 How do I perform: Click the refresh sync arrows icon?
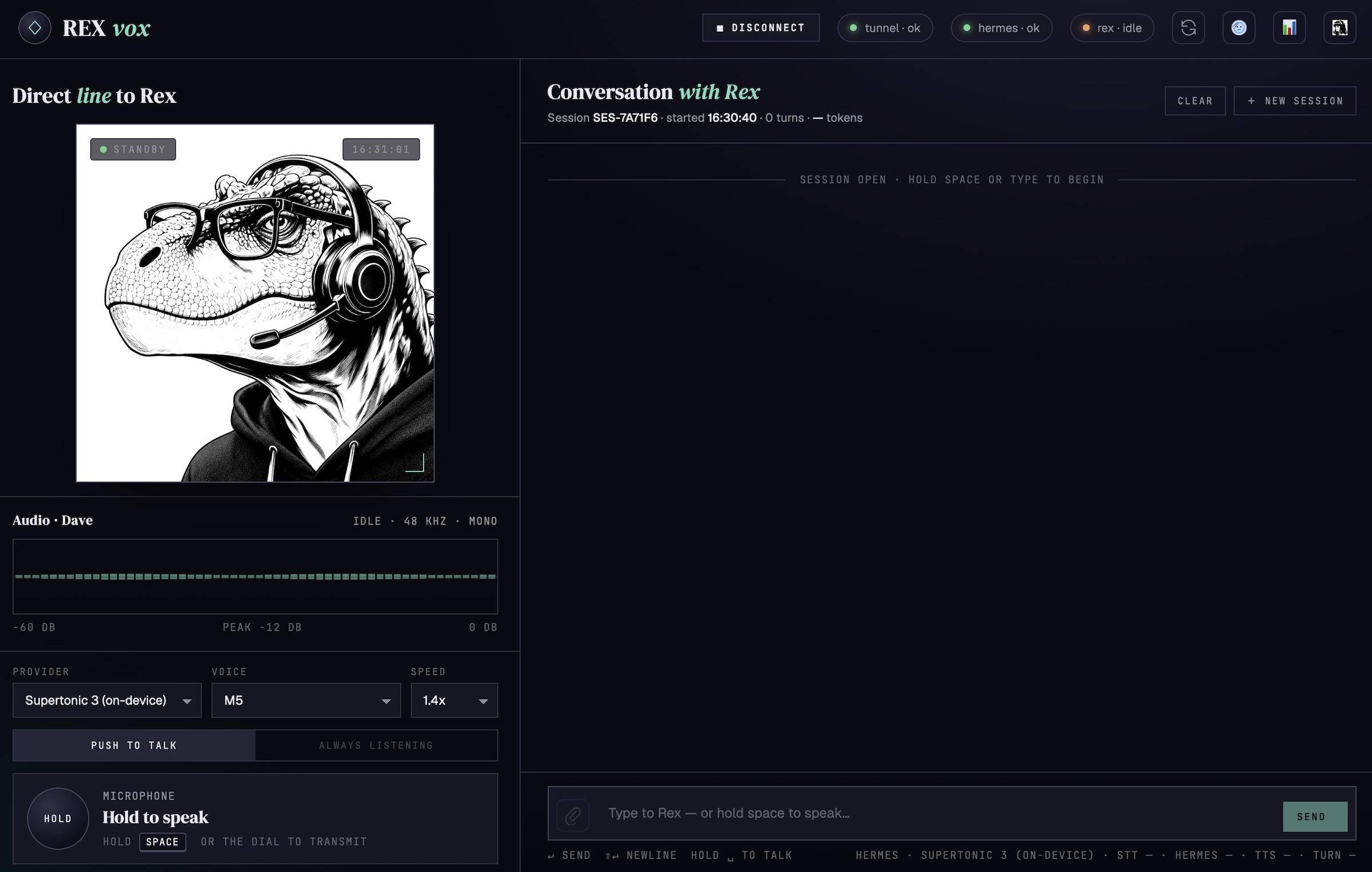(1188, 27)
